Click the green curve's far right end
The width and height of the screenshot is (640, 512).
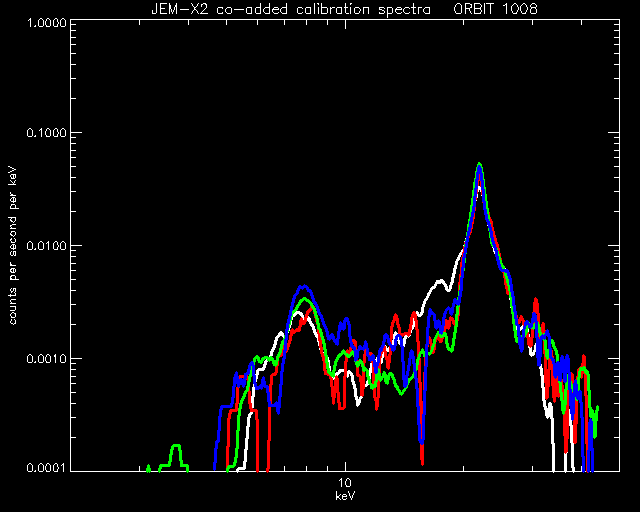pyautogui.click(x=598, y=407)
